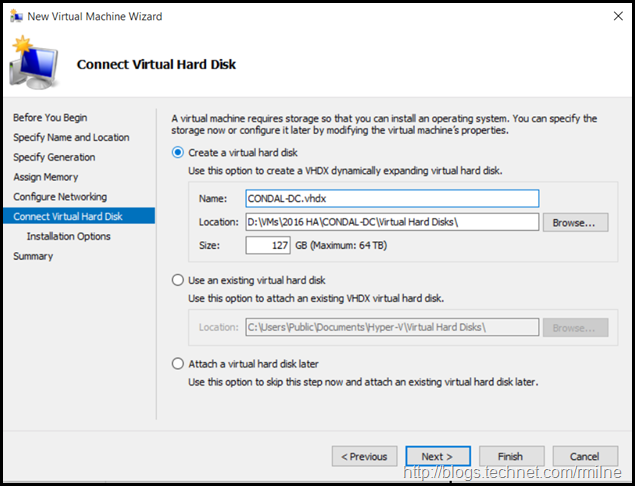Open 'Specify Name and Location' step
Viewport: 635px width, 486px height.
tap(71, 137)
